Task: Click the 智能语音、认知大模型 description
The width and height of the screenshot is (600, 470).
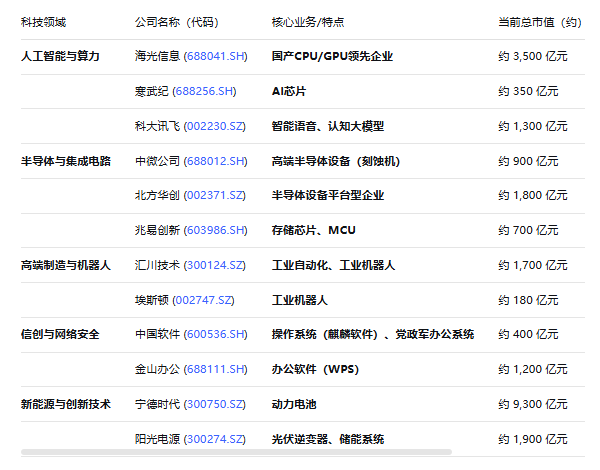Action: pos(328,126)
